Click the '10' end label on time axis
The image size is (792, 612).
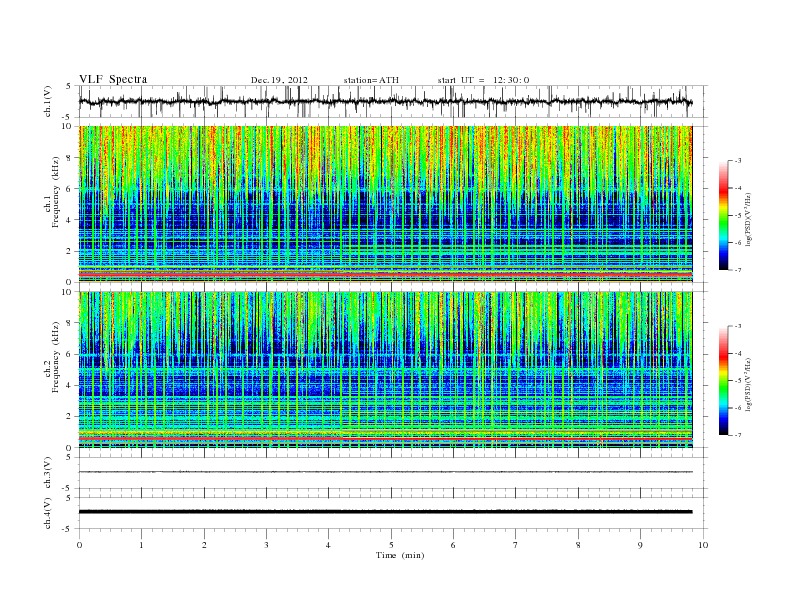[x=703, y=545]
